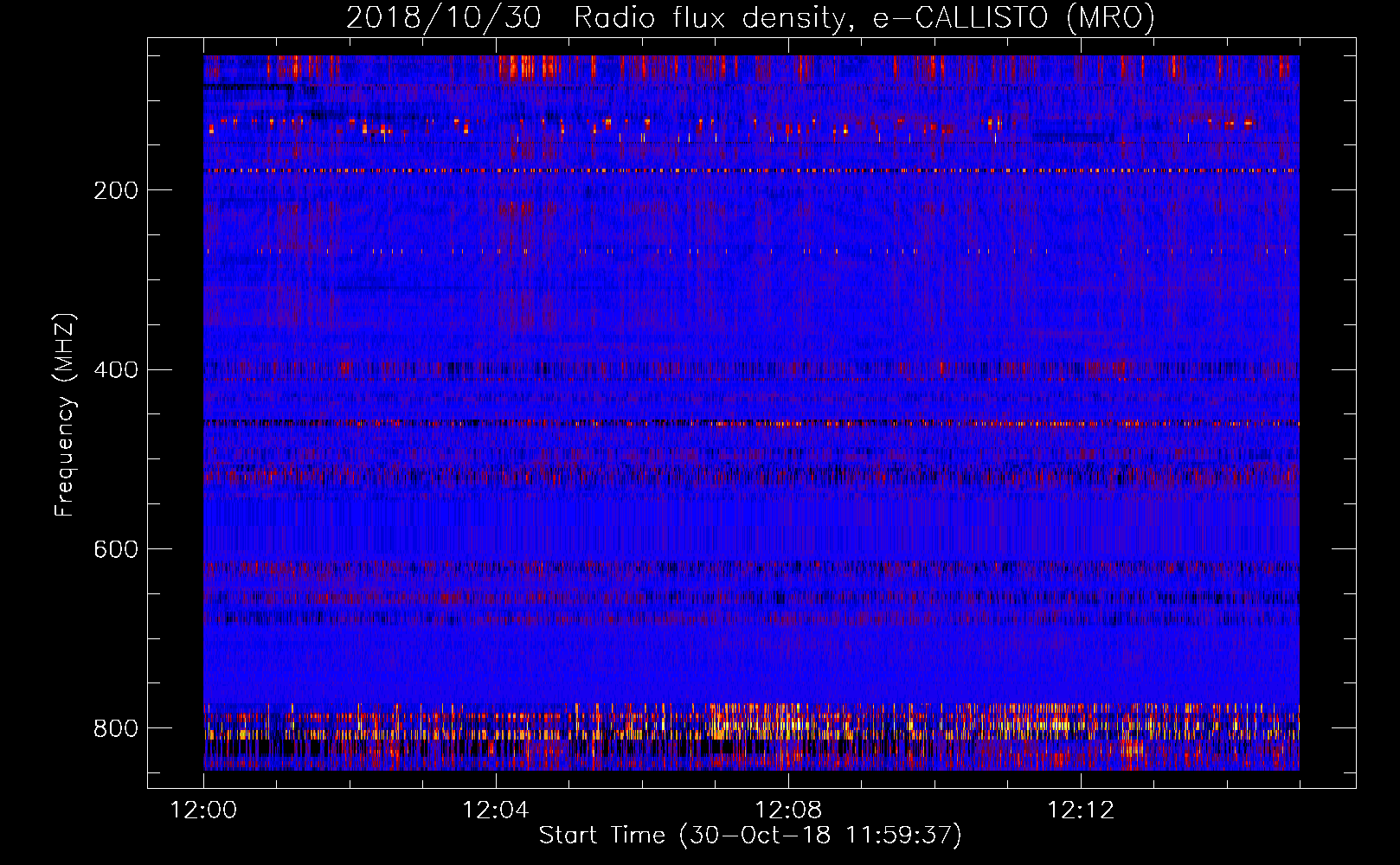Click the 12:04 time tick label
This screenshot has height=865, width=1400.
[496, 811]
